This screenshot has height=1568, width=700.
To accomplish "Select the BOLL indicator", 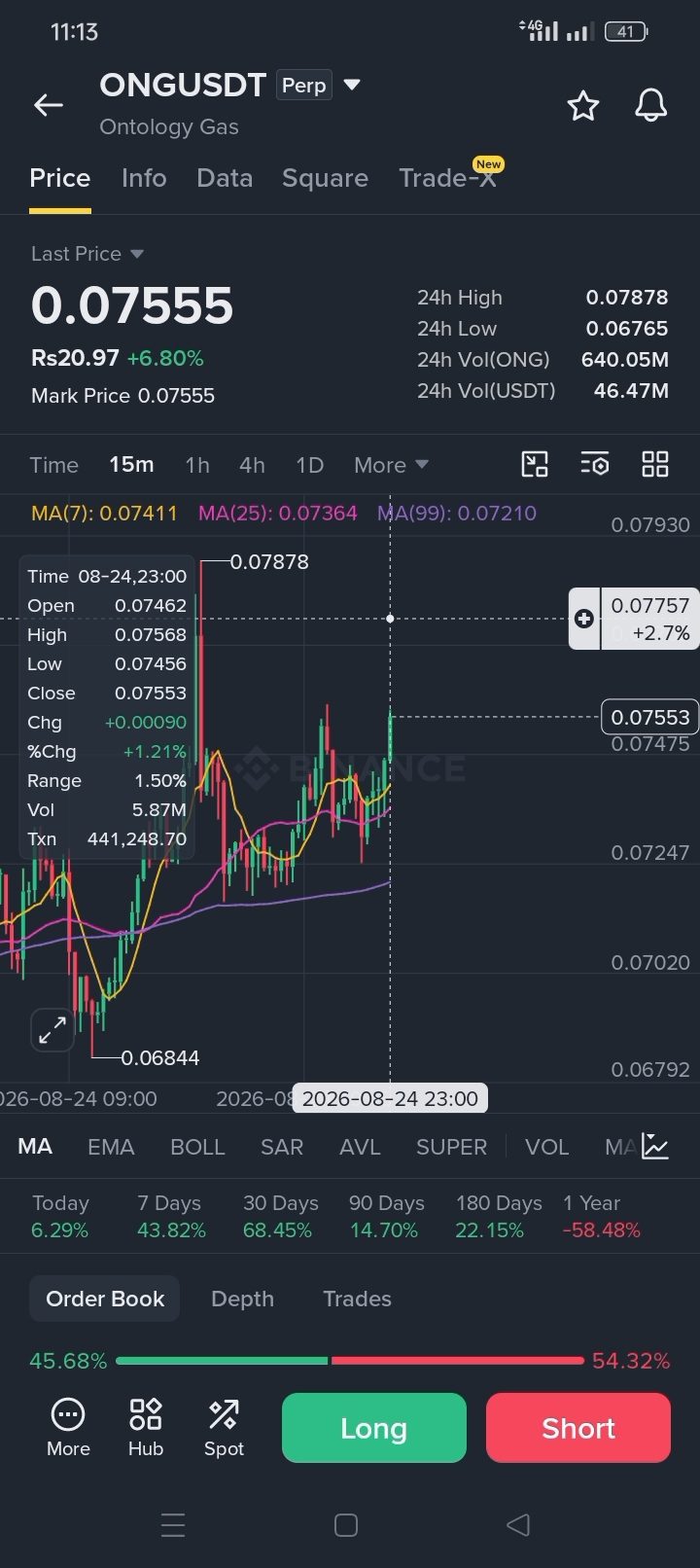I will tap(197, 1147).
